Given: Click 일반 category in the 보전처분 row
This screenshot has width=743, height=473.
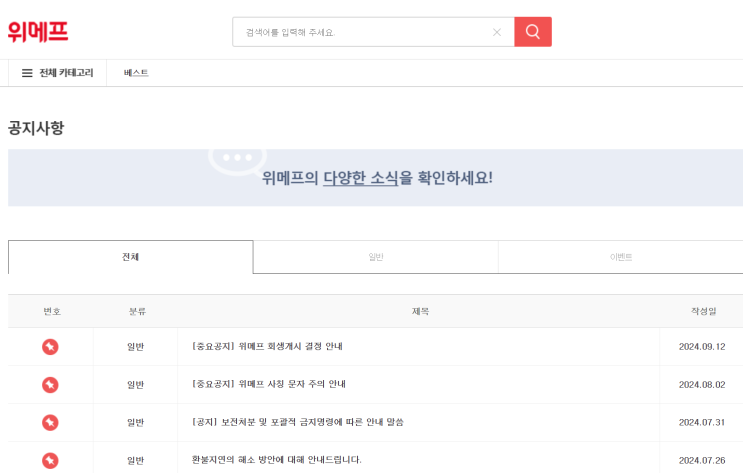Looking at the screenshot, I should point(136,422).
